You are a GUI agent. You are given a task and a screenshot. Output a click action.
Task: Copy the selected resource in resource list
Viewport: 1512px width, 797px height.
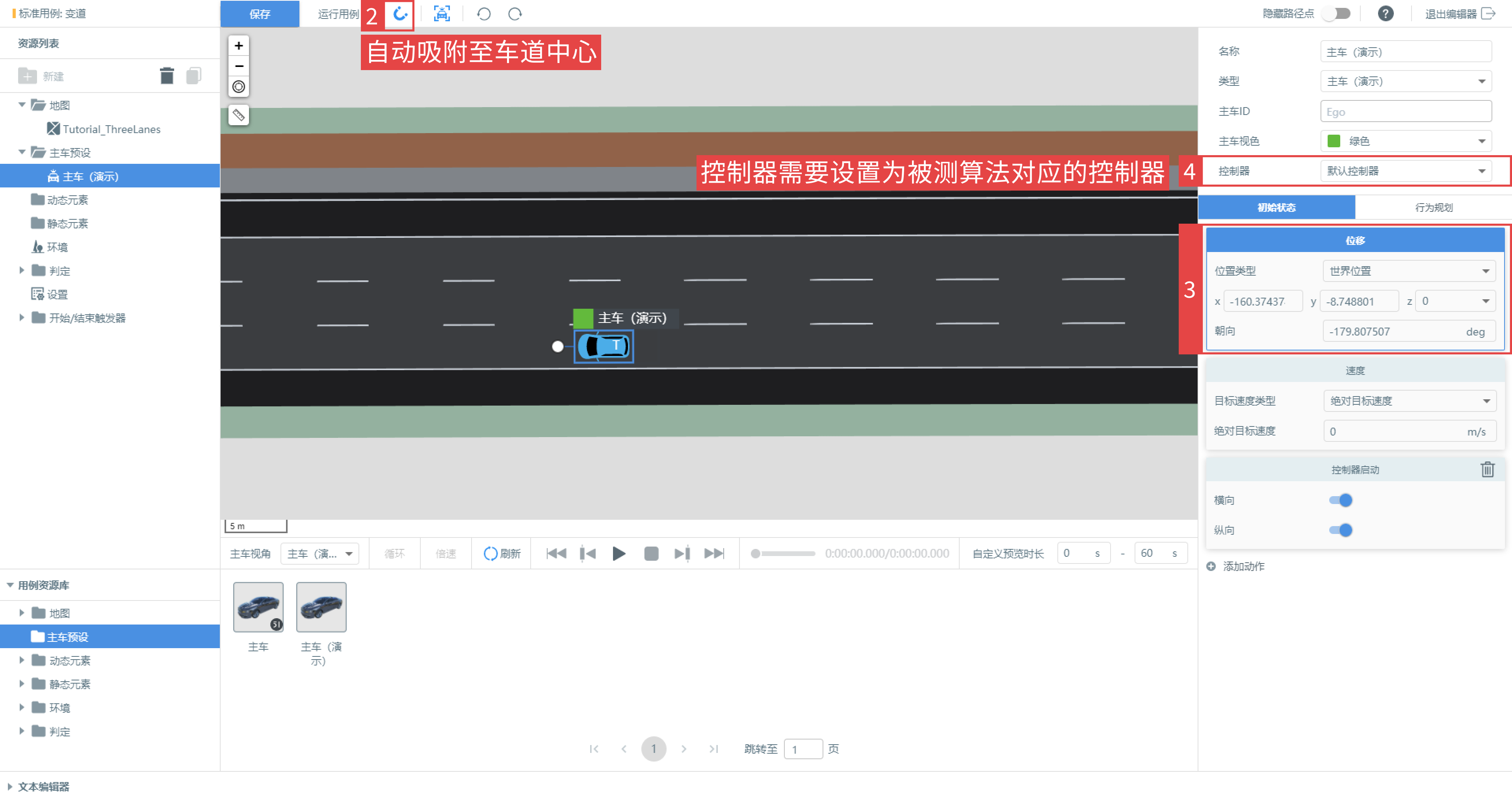(x=194, y=76)
